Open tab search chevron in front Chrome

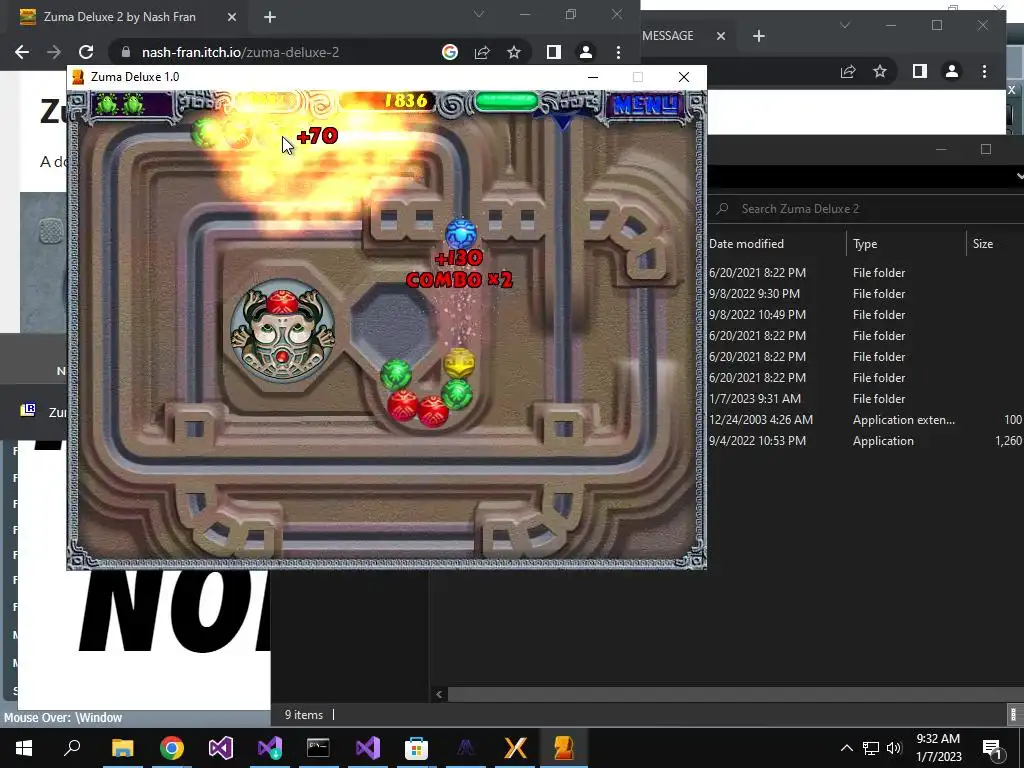pos(479,14)
